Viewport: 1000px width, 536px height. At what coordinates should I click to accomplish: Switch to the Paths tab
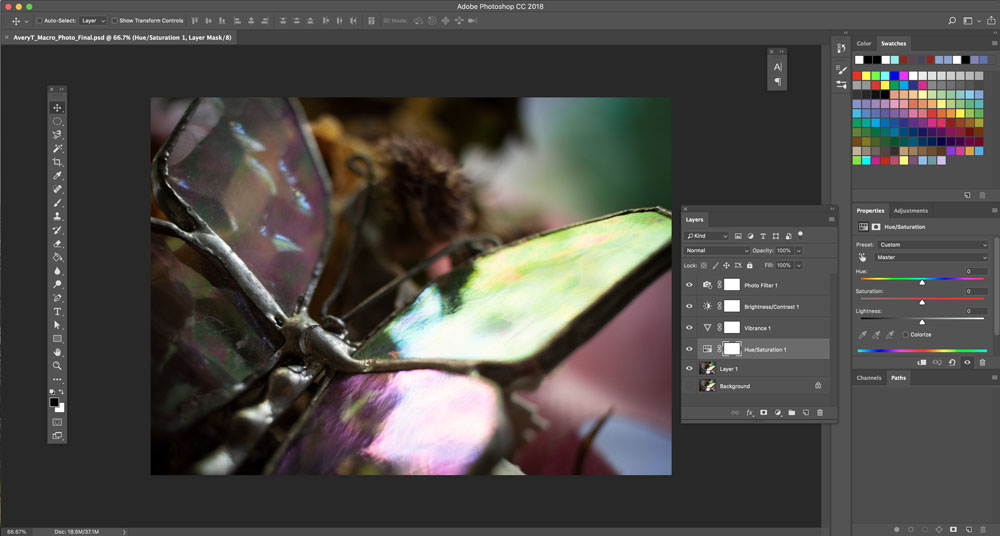[x=899, y=378]
